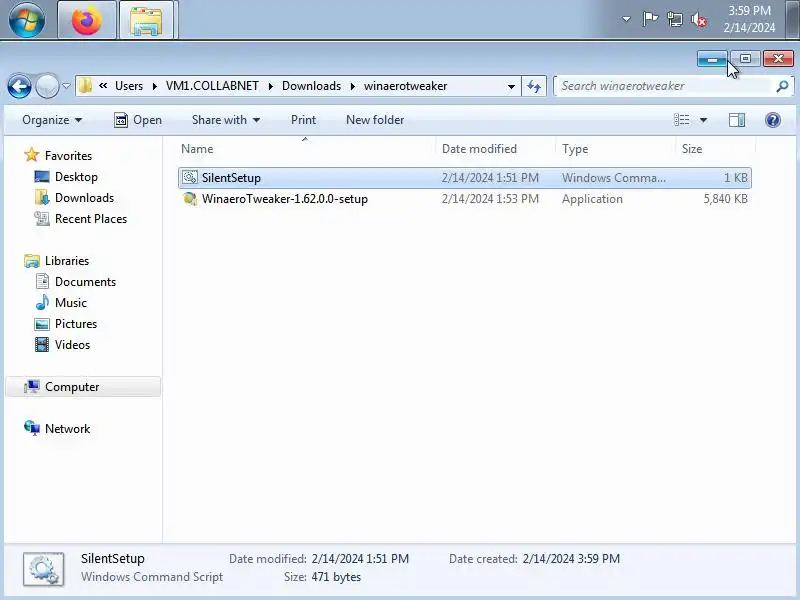
Task: Click the WinaeroTweaker setup application icon
Action: [x=190, y=198]
